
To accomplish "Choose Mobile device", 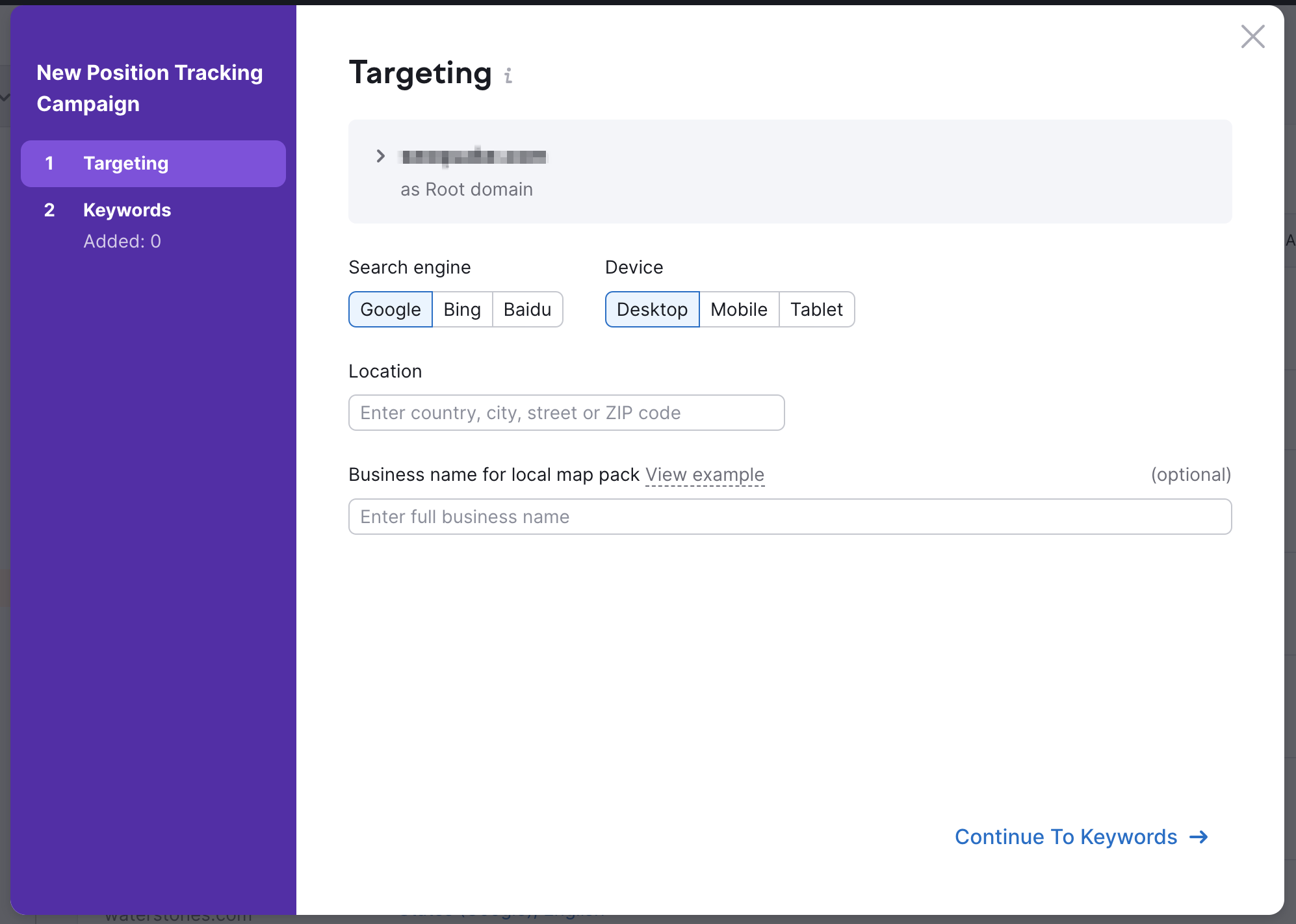I will click(739, 309).
